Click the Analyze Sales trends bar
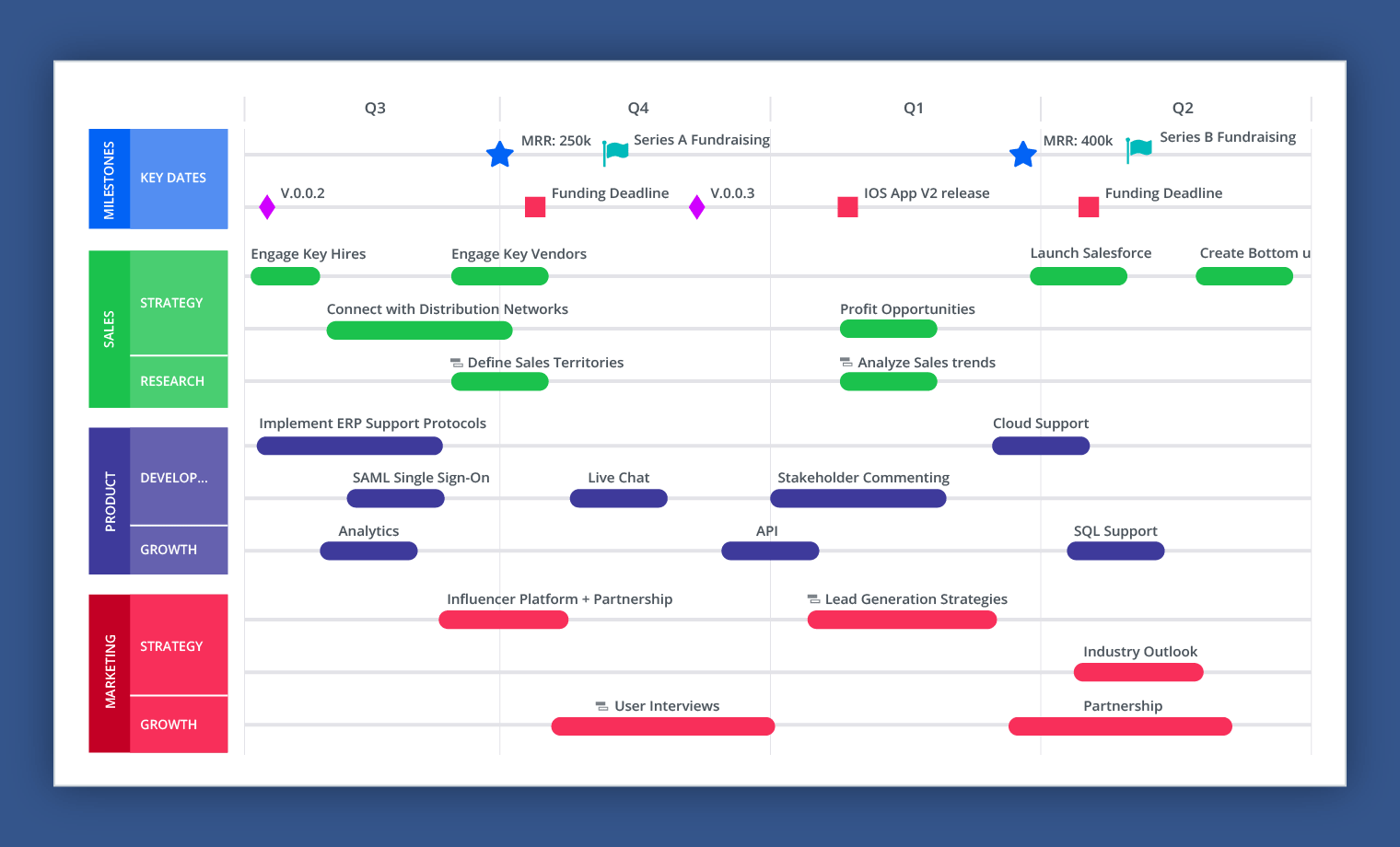 point(889,382)
